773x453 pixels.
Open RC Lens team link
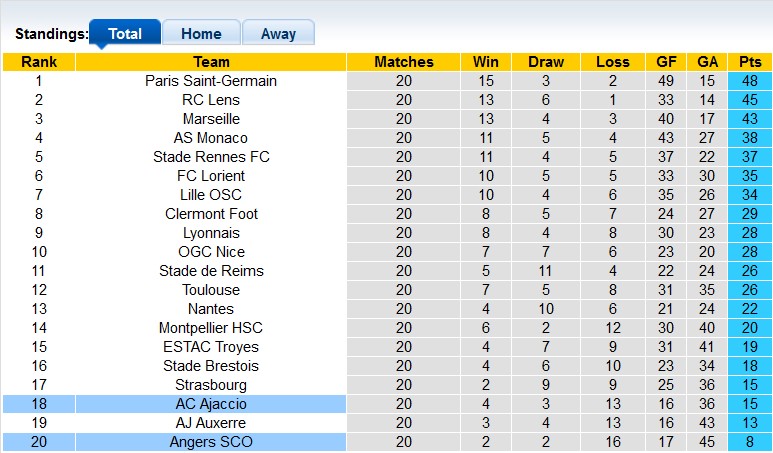[211, 100]
